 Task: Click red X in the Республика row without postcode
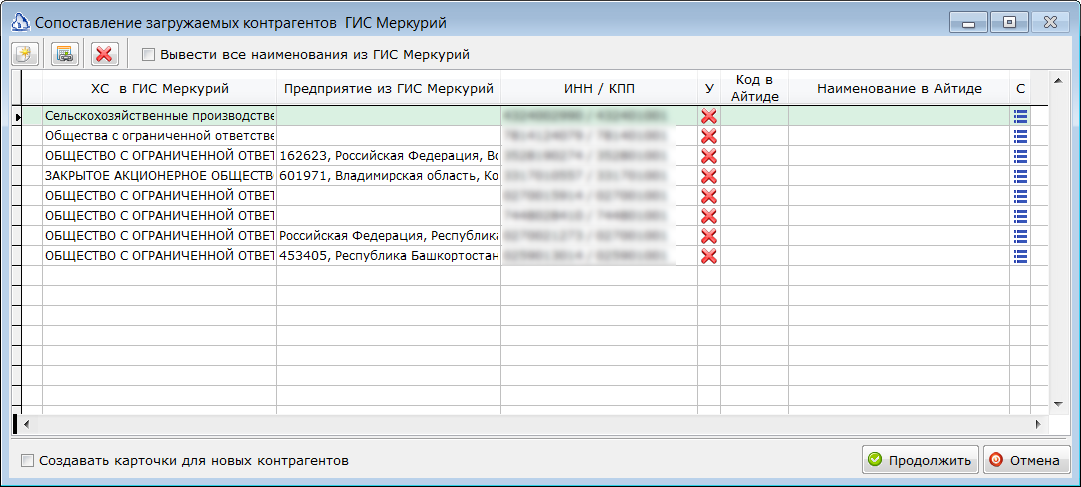pos(709,237)
